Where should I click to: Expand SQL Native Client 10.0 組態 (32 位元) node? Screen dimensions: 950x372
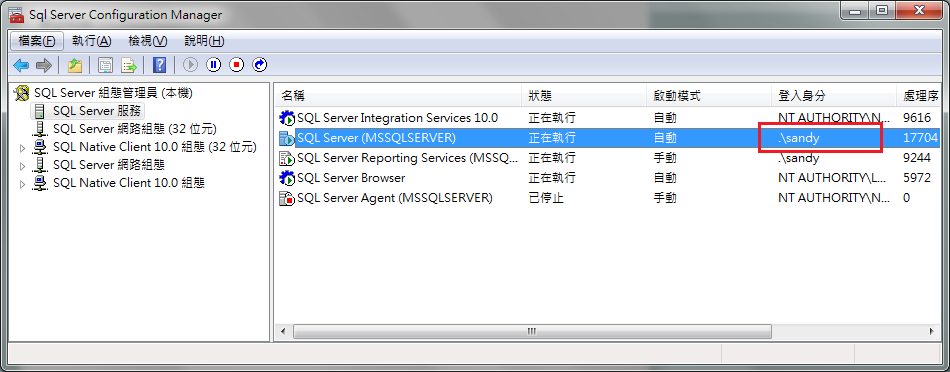pyautogui.click(x=23, y=148)
